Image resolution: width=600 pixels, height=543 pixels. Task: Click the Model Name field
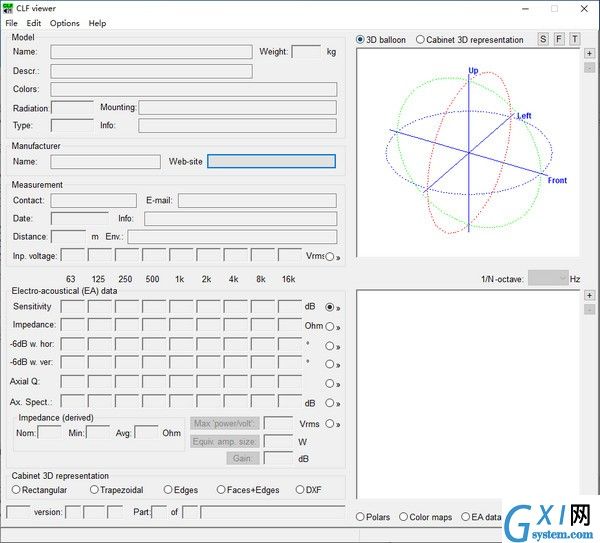click(x=151, y=52)
